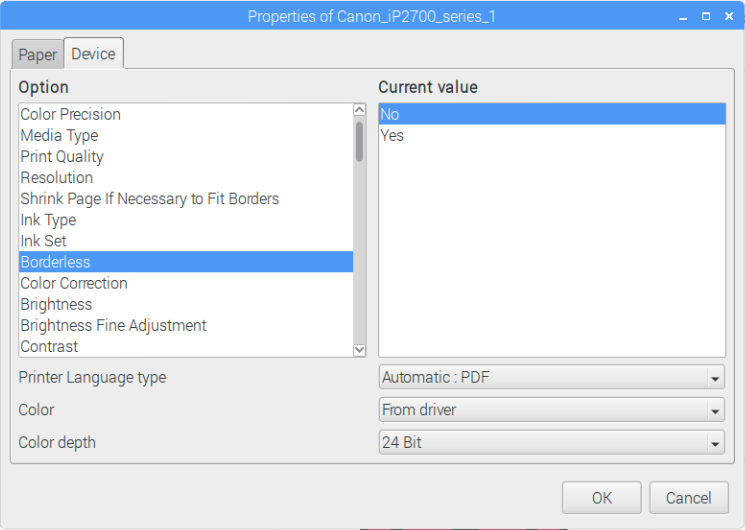Maximize the printer properties window
The width and height of the screenshot is (745, 530).
click(x=706, y=17)
